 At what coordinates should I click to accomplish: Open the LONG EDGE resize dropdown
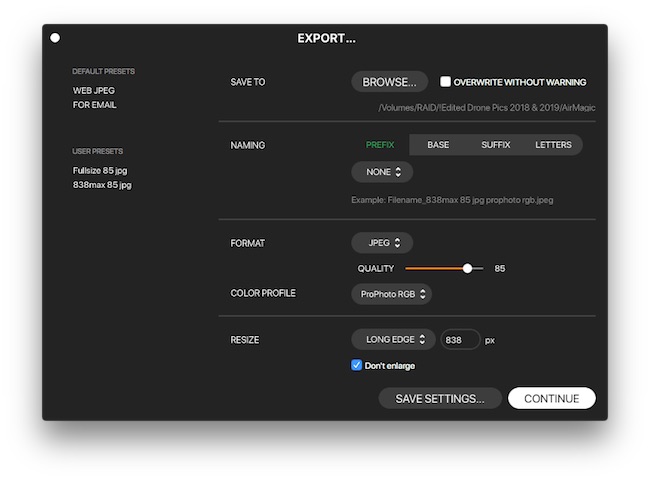pyautogui.click(x=393, y=340)
